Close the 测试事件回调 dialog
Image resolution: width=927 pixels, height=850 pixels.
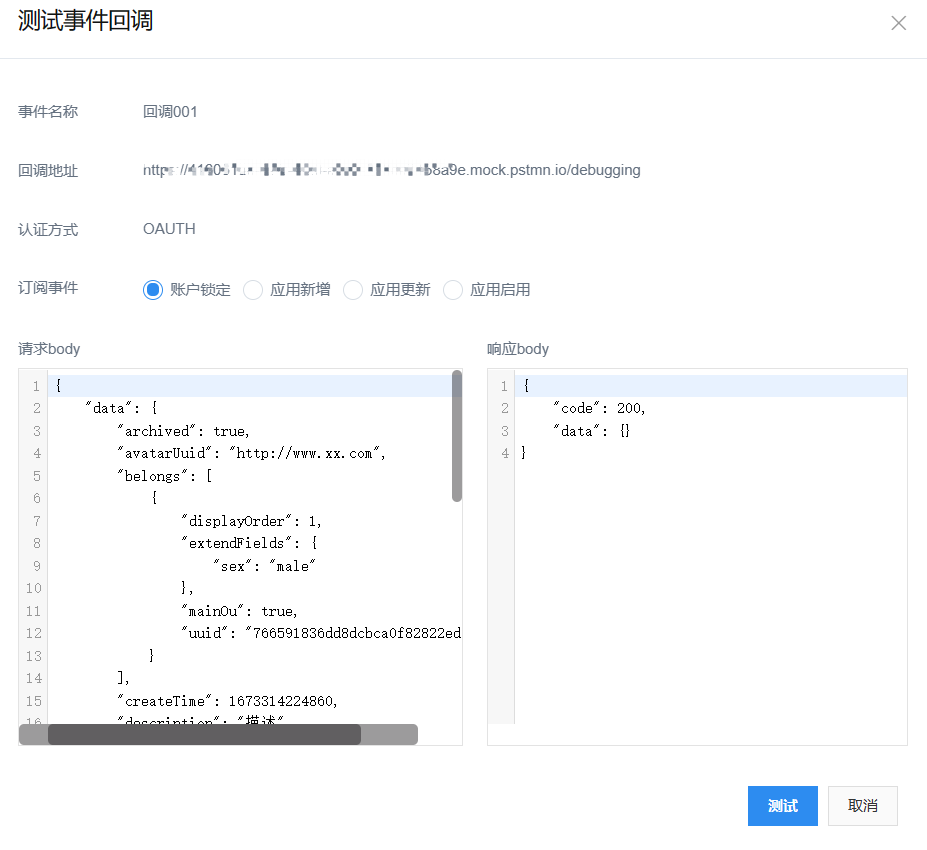pos(898,23)
